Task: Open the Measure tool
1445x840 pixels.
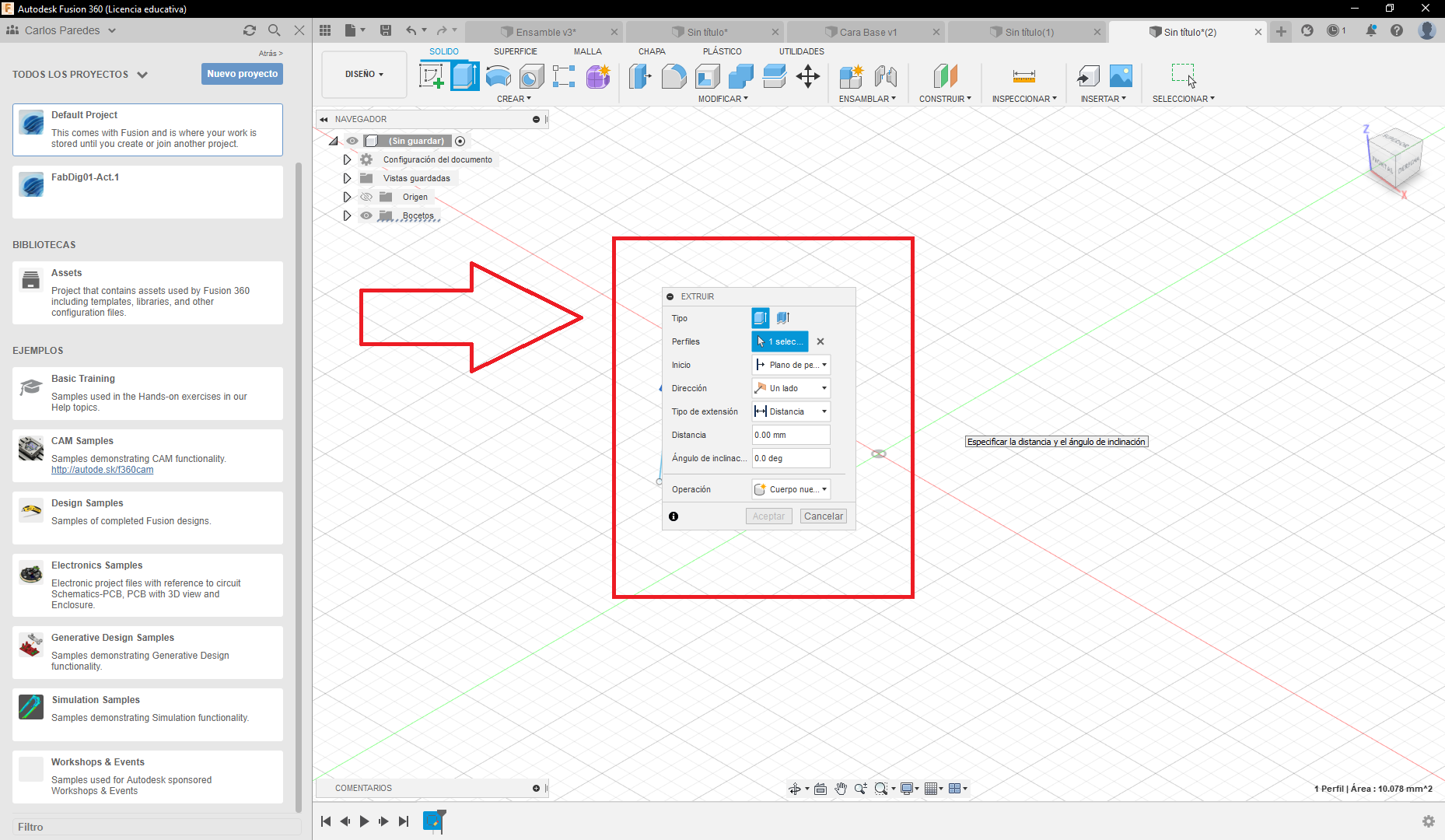Action: (x=1024, y=76)
